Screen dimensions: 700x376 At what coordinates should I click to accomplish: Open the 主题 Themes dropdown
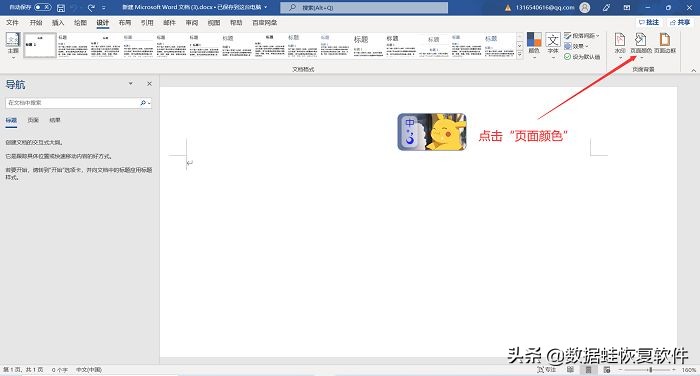(x=13, y=45)
